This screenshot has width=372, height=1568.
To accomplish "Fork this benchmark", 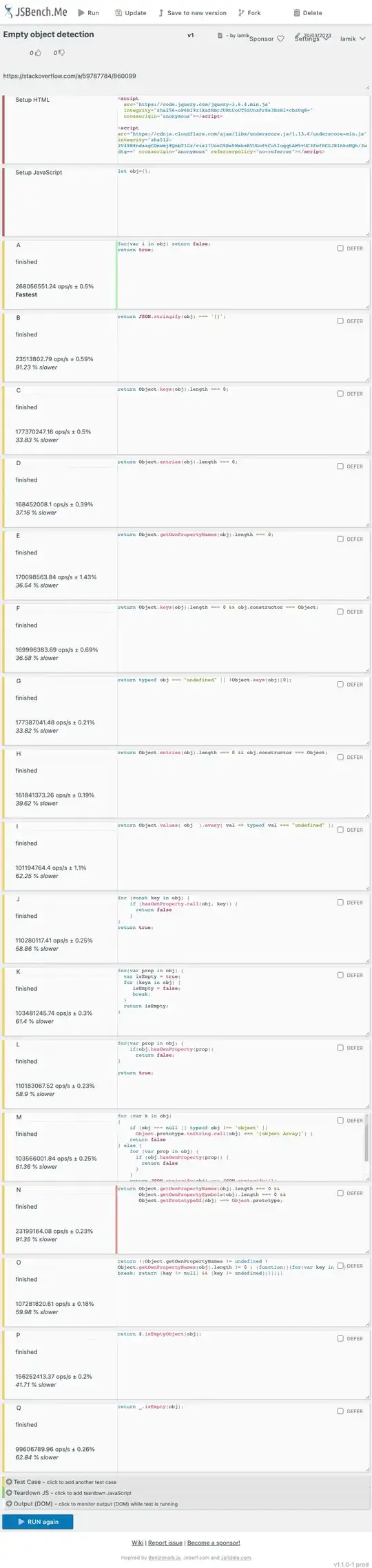I will [249, 13].
